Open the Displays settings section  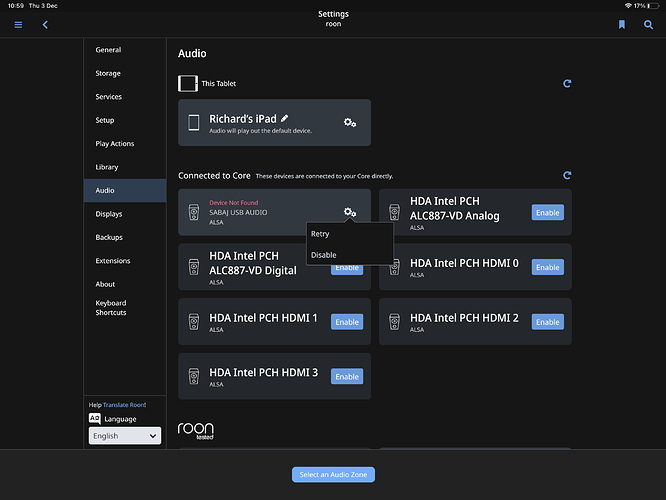tap(125, 214)
